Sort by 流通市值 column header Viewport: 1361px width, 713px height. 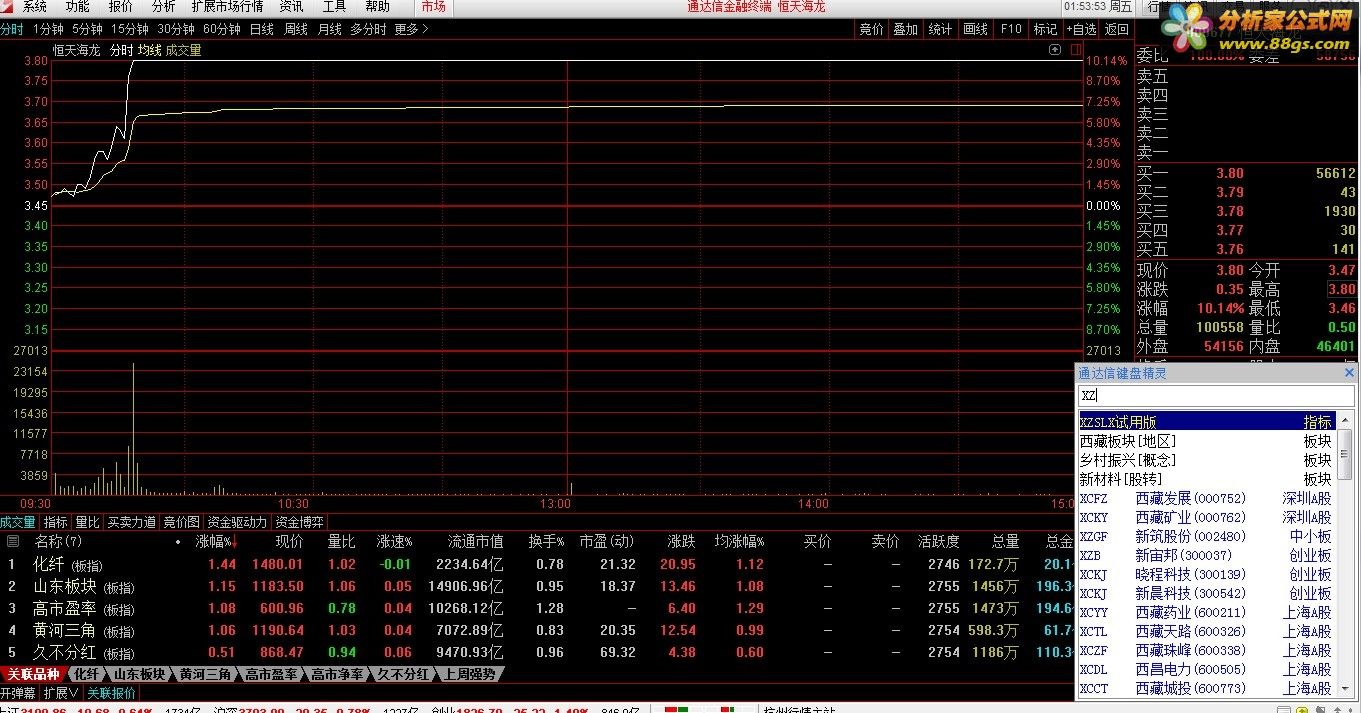[x=475, y=541]
